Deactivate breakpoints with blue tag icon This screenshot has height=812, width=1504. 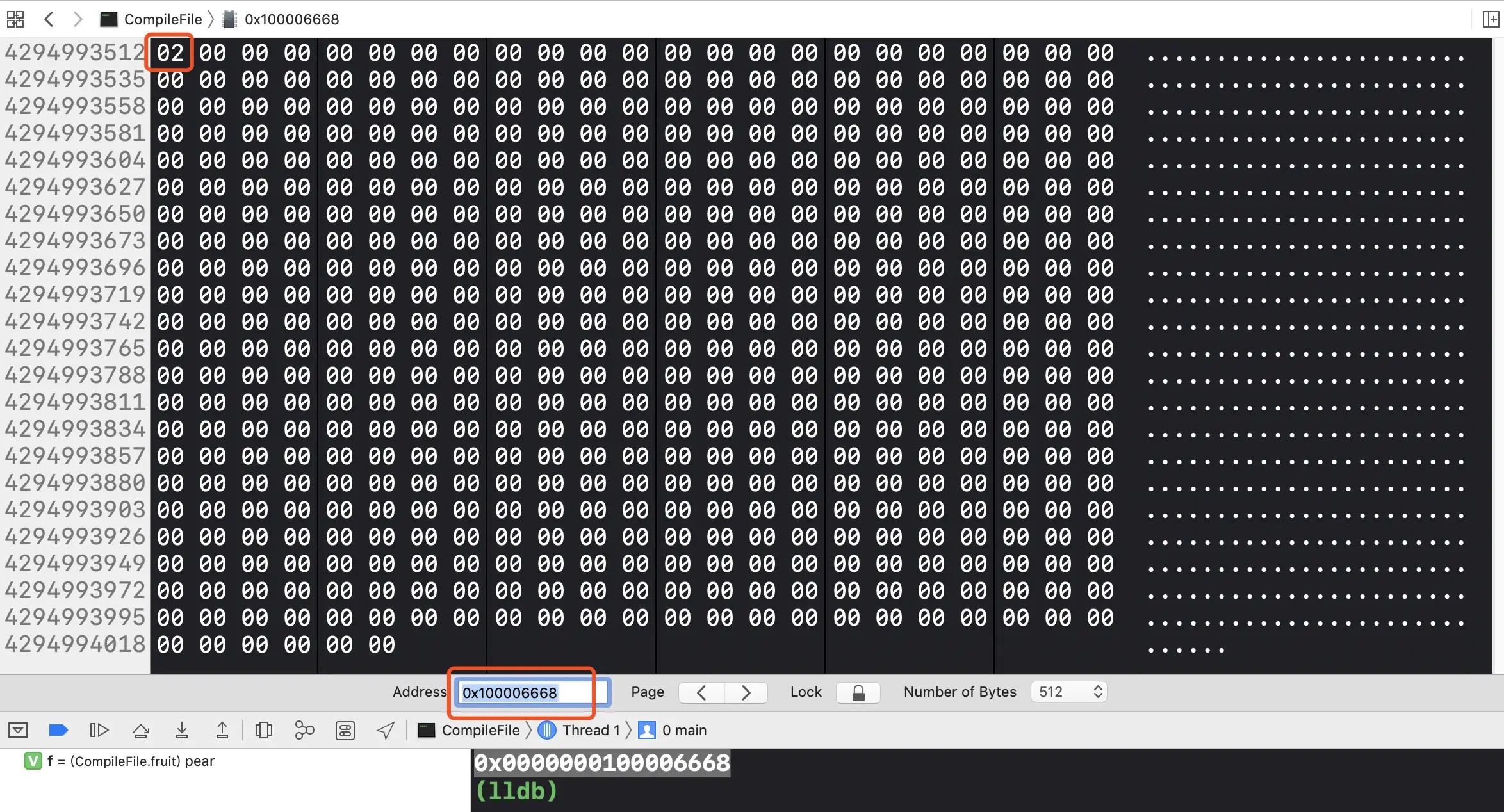(58, 730)
